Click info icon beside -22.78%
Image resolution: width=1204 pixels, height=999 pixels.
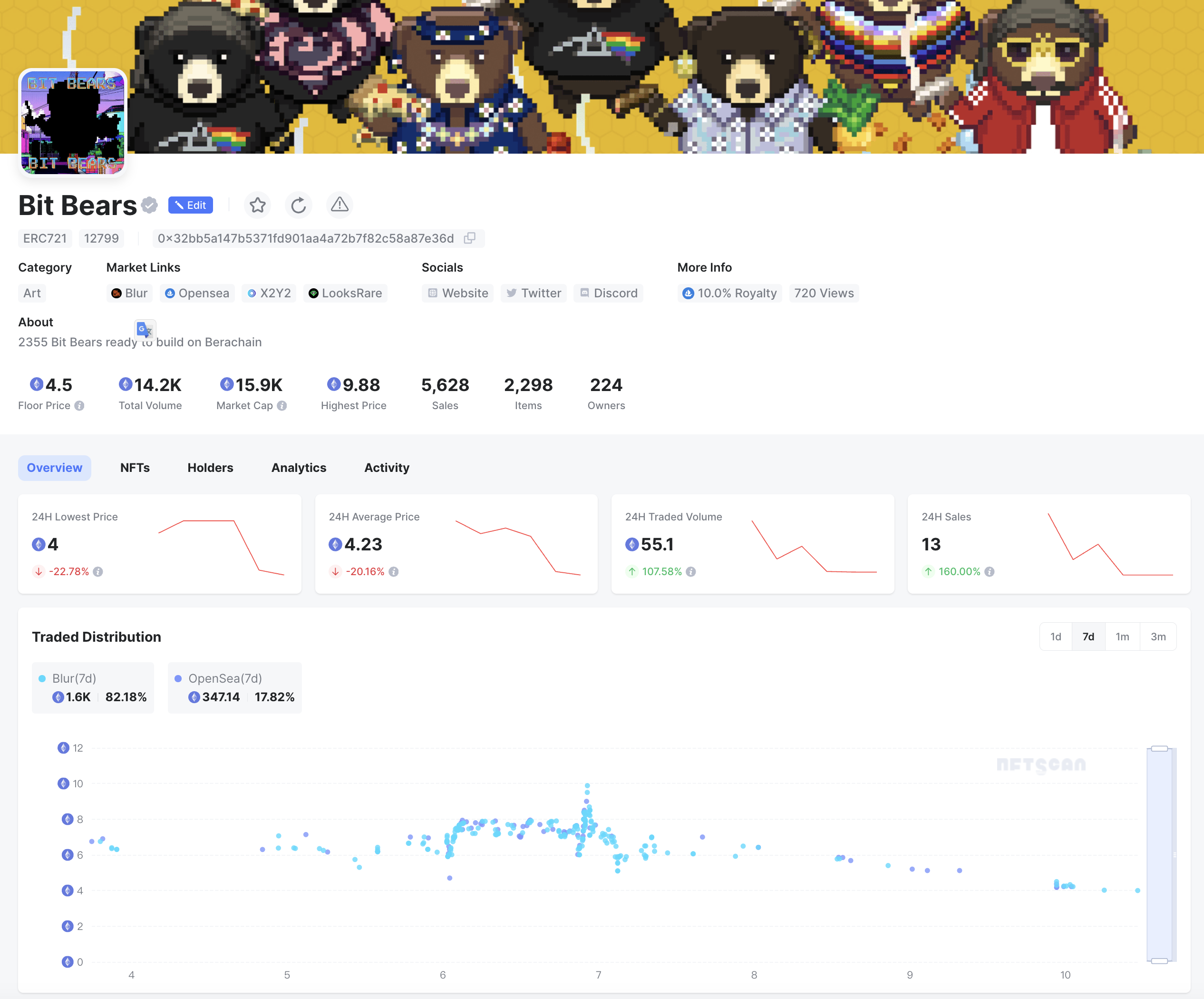[x=98, y=572]
